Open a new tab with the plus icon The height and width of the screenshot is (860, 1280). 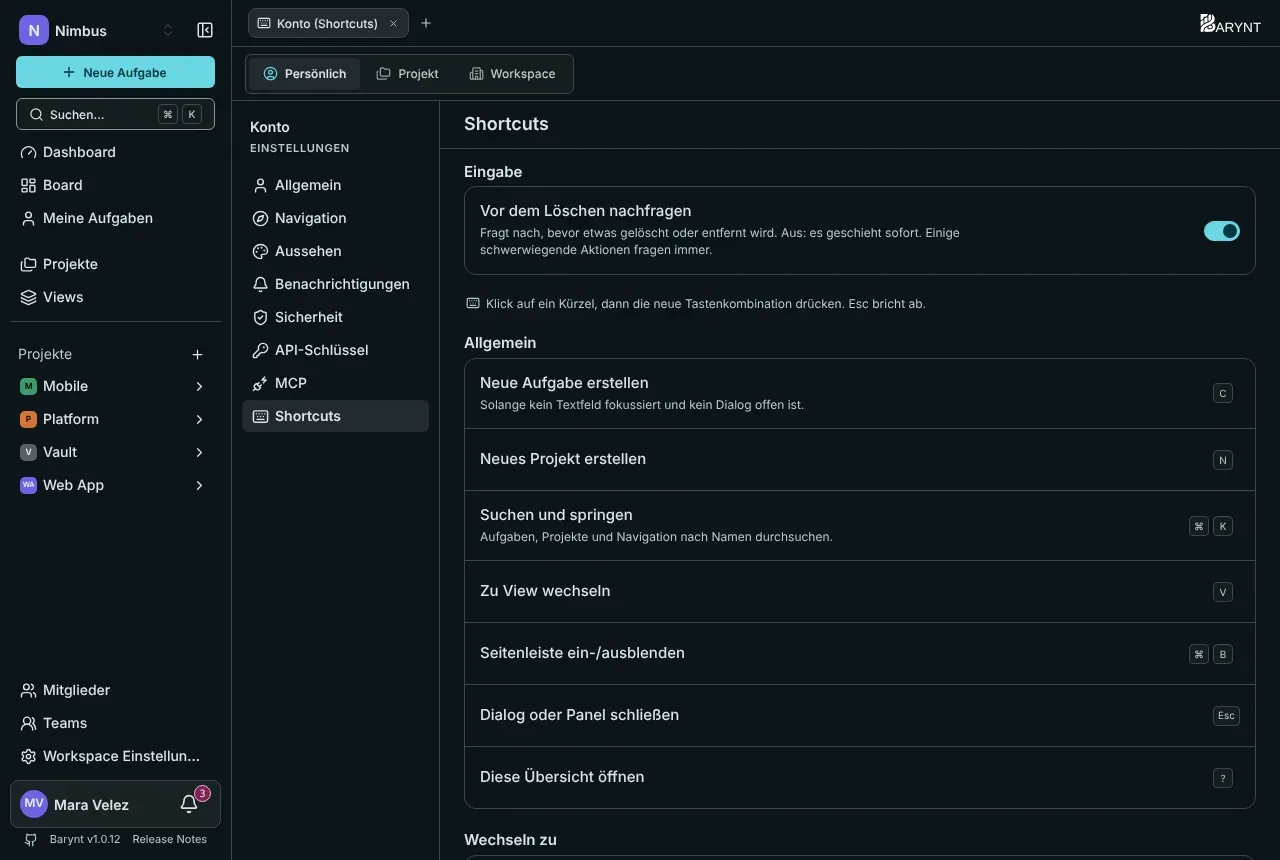pos(426,23)
